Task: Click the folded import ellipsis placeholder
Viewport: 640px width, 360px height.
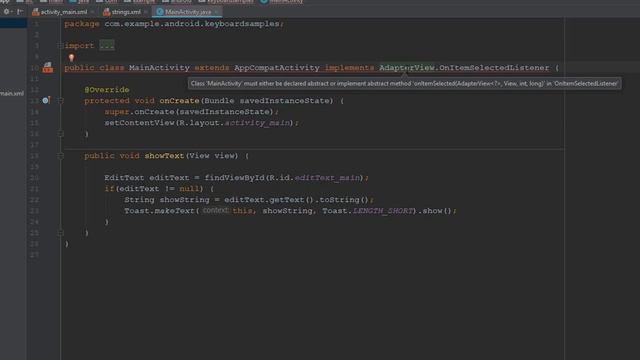Action: tap(107, 46)
